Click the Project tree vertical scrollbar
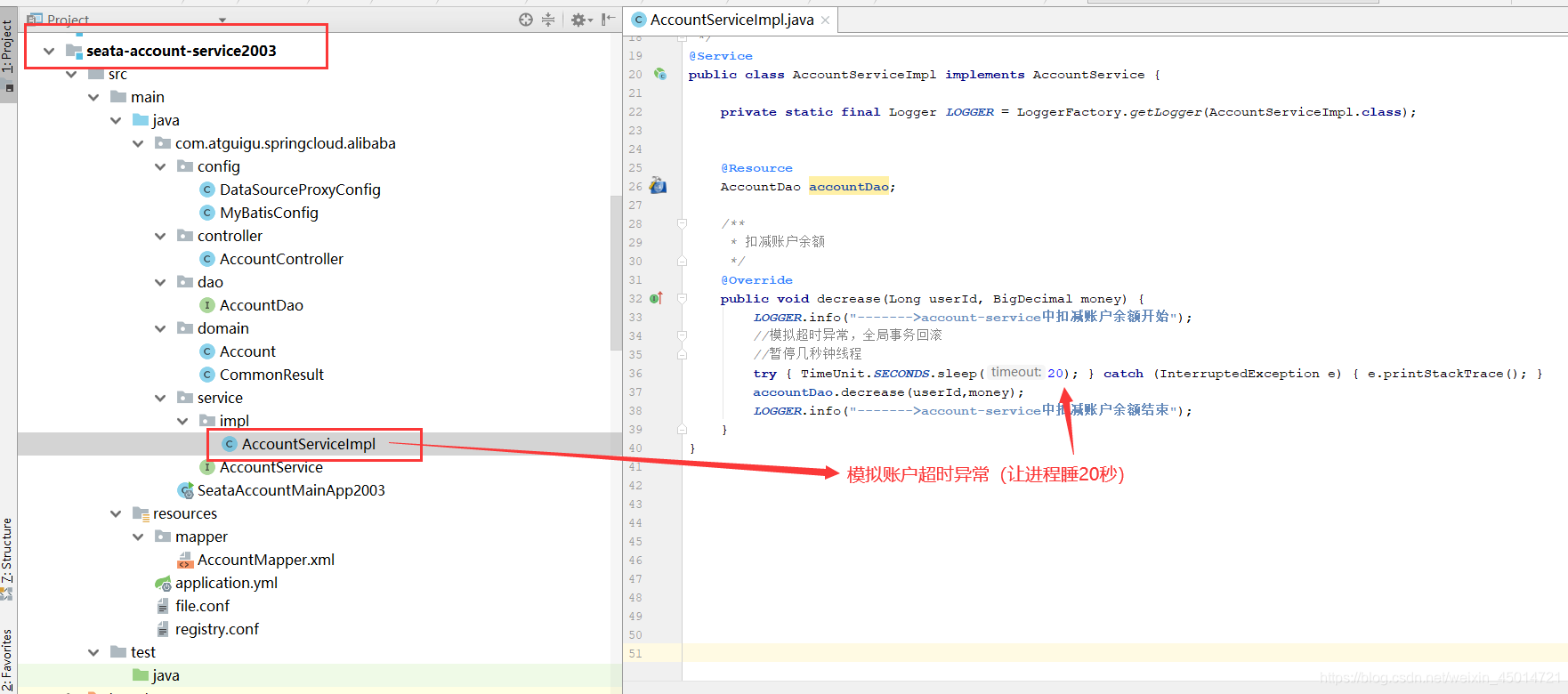Viewport: 1568px width, 694px height. tap(616, 271)
